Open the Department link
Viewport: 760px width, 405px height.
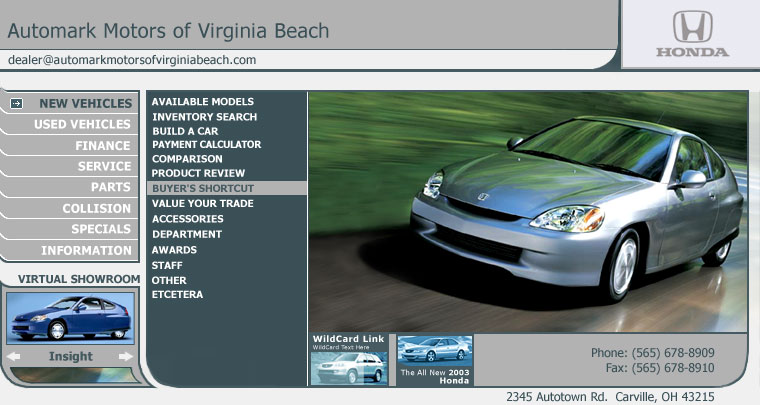click(x=187, y=234)
